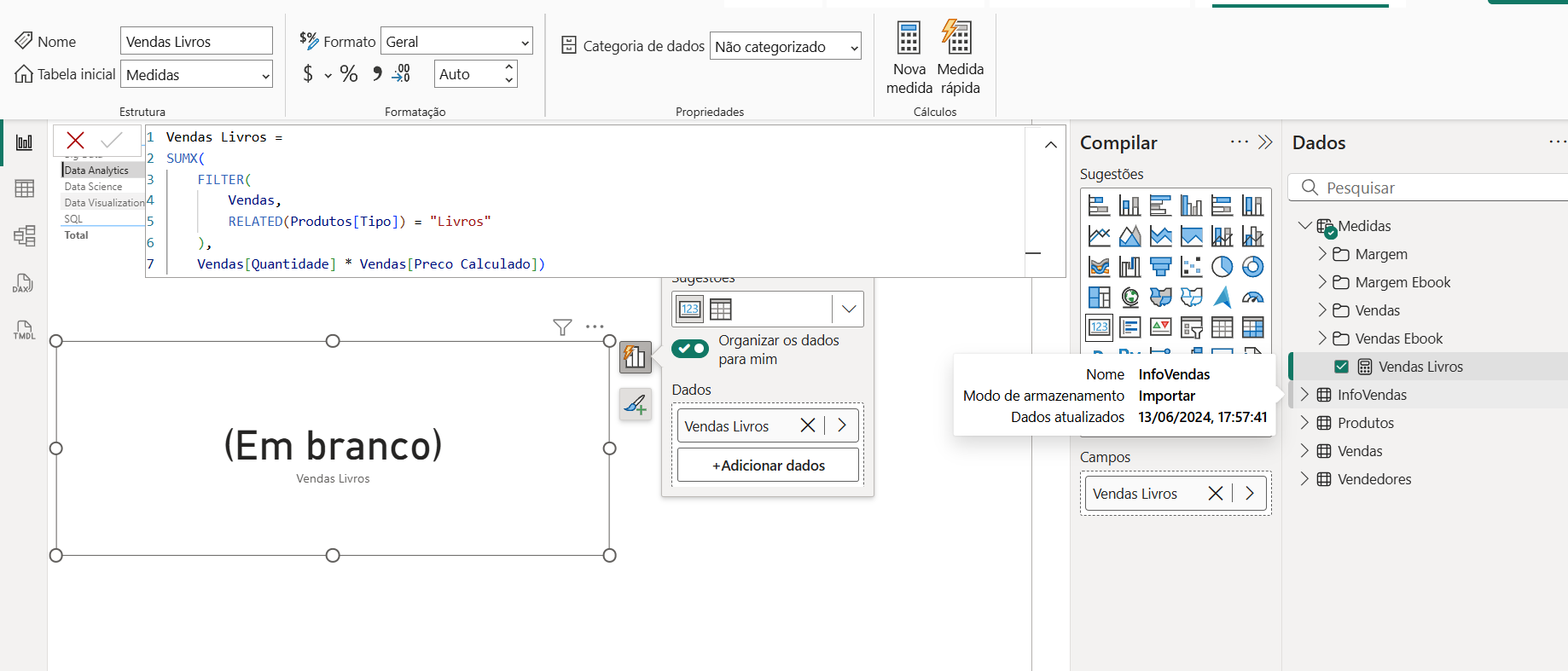Open Report view in left sidebar
Screen dimensions: 1568x671
tap(24, 142)
